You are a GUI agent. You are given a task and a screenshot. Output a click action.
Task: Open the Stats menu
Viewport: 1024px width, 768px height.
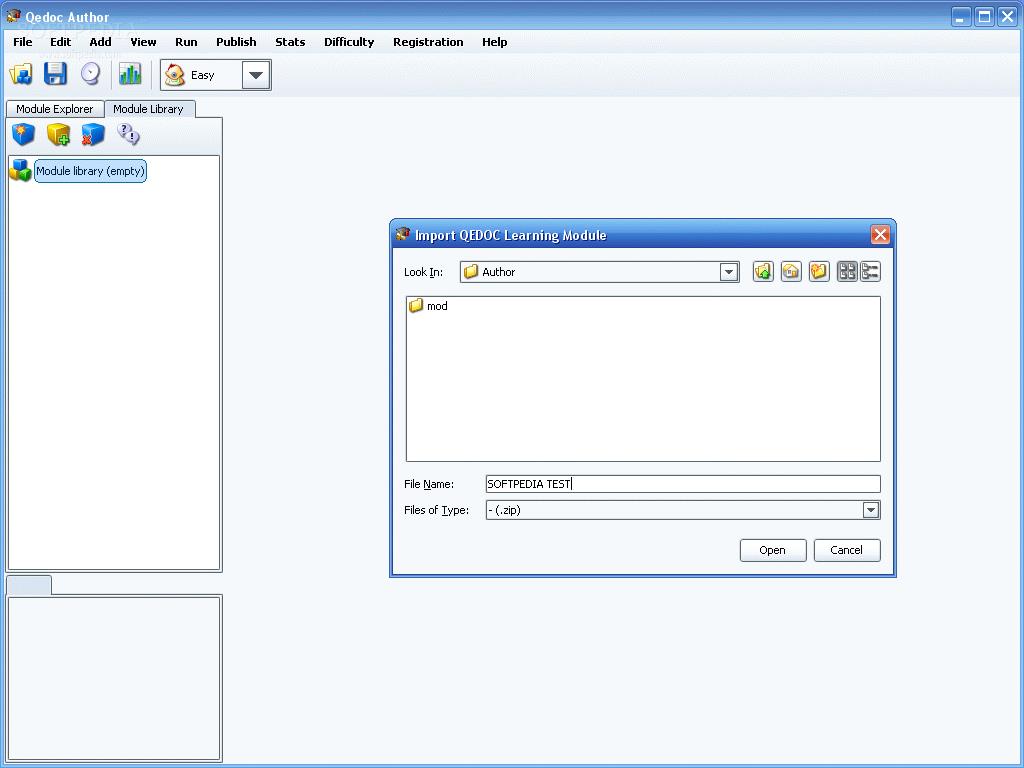tap(290, 42)
